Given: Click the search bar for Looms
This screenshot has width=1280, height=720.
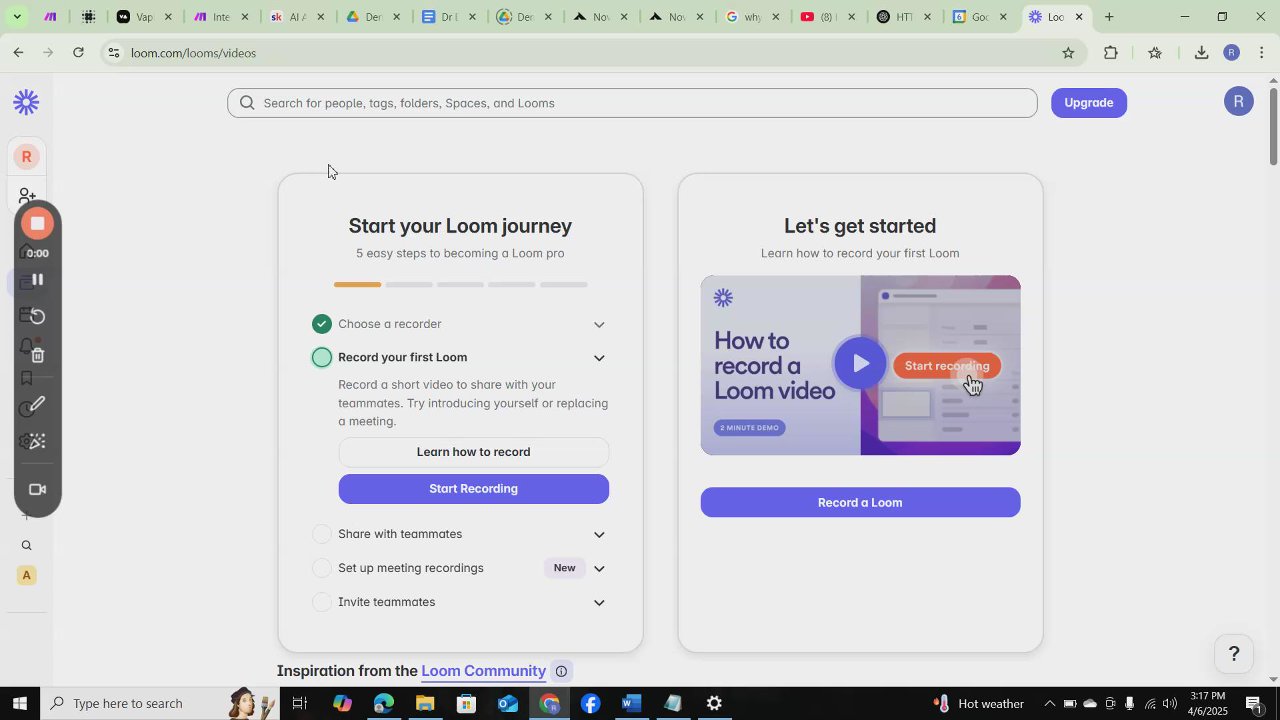Looking at the screenshot, I should 632,103.
